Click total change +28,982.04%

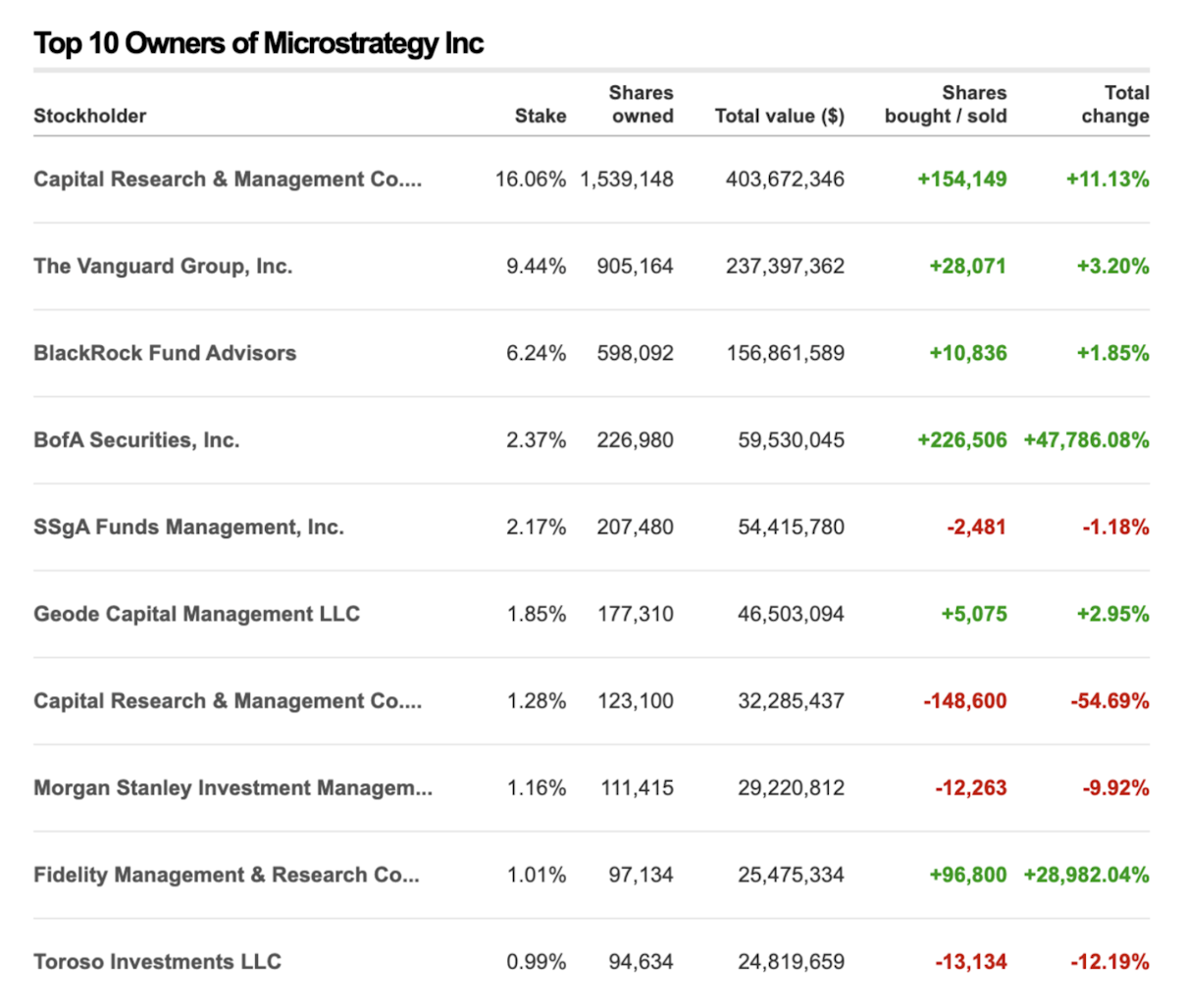click(x=1087, y=875)
